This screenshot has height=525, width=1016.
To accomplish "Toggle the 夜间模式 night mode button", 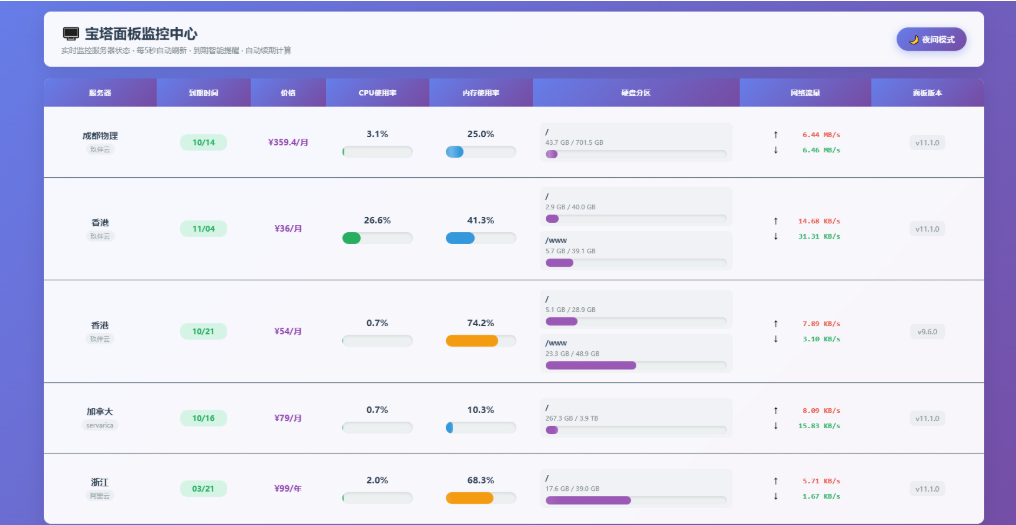I will pos(931,39).
